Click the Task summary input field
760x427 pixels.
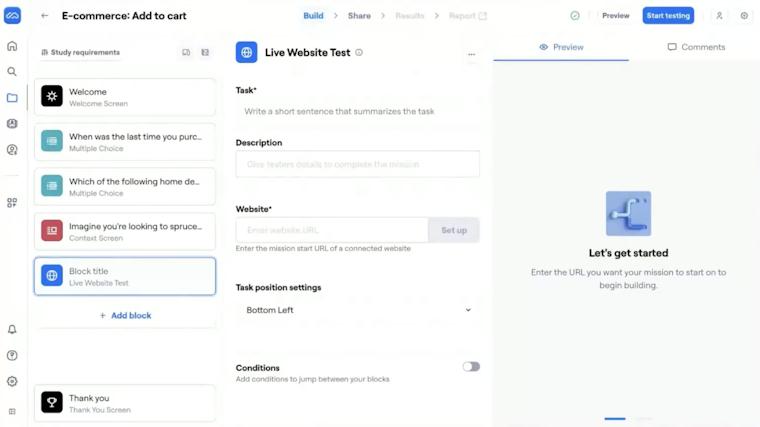[x=357, y=112]
